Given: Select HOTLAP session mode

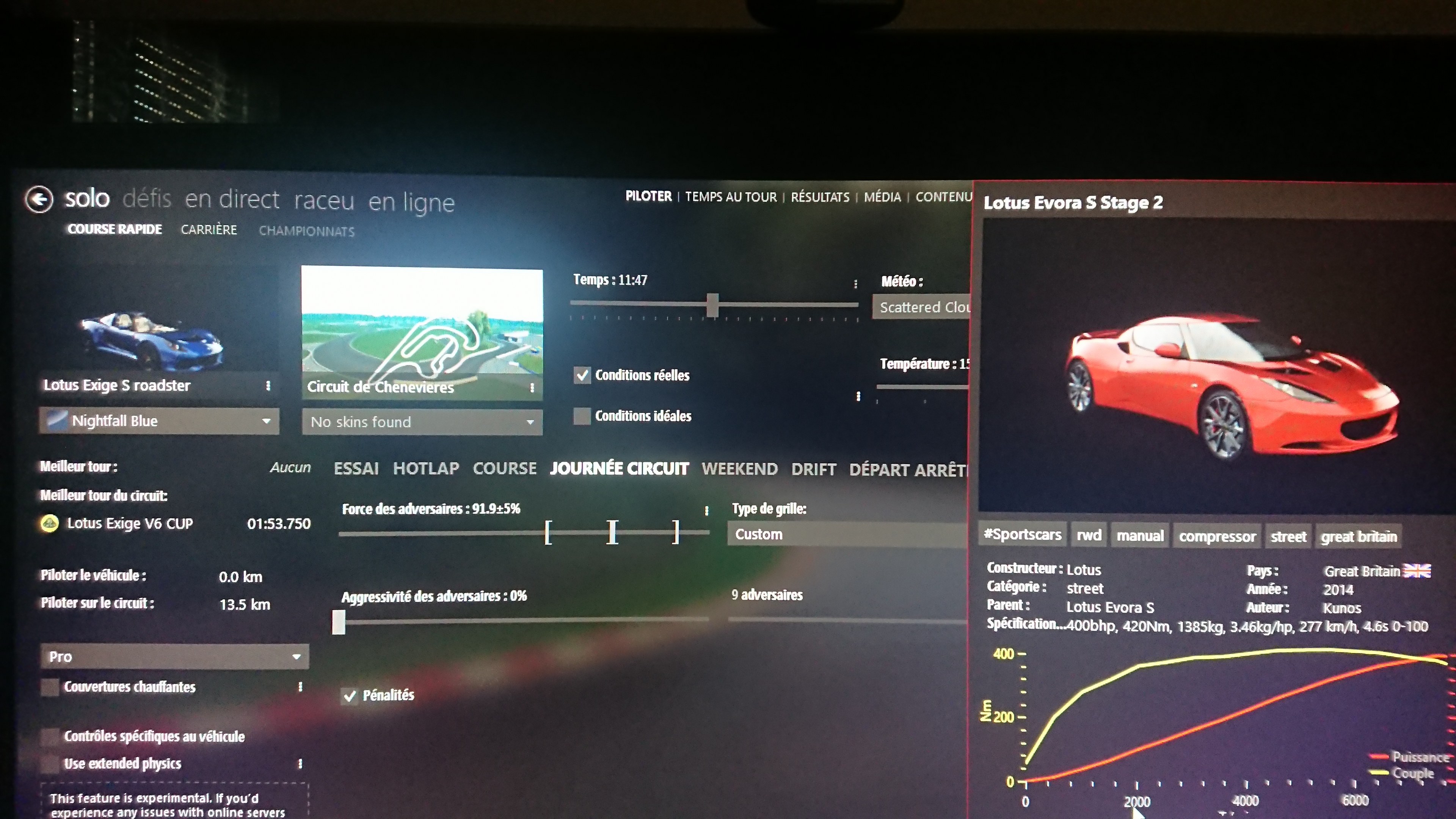Looking at the screenshot, I should coord(426,469).
